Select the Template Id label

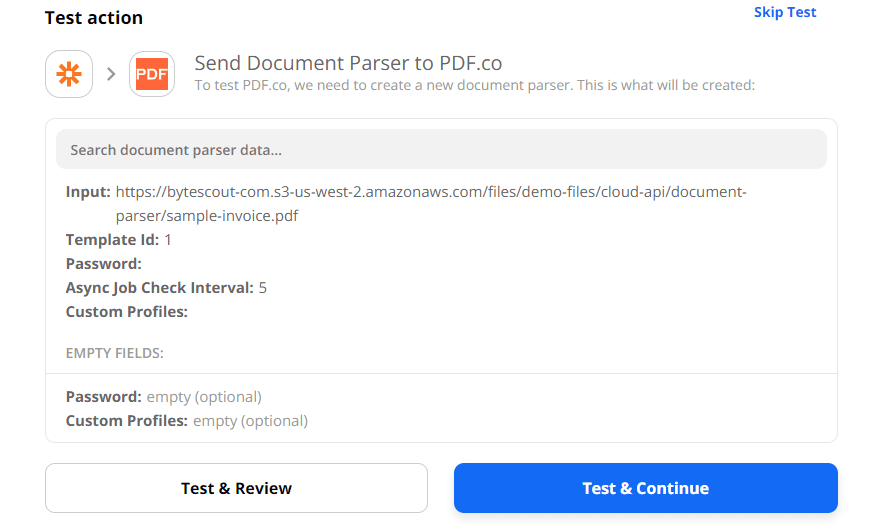[x=112, y=240]
